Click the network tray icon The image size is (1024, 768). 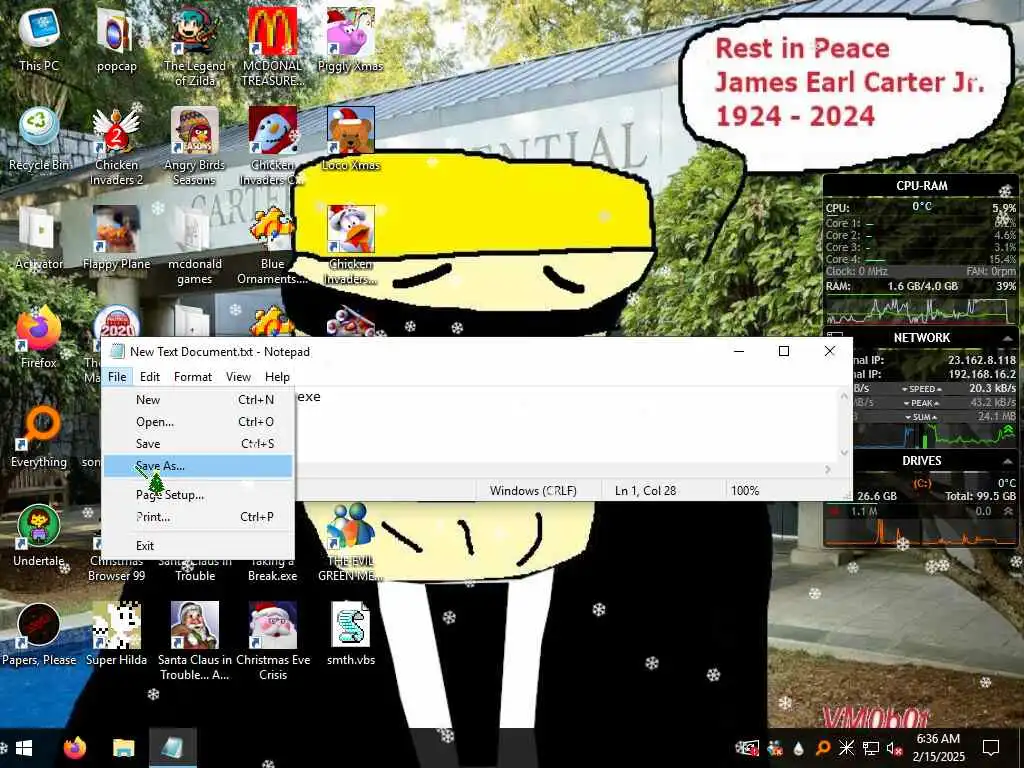click(871, 748)
